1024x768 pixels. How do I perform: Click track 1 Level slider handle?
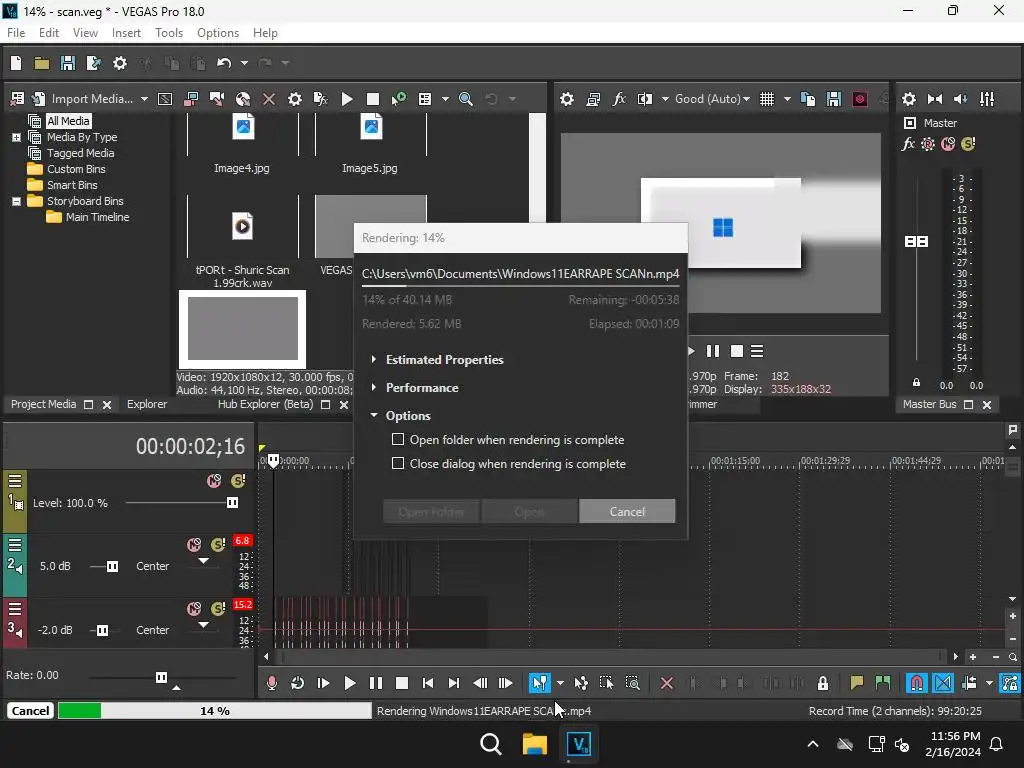tap(232, 502)
